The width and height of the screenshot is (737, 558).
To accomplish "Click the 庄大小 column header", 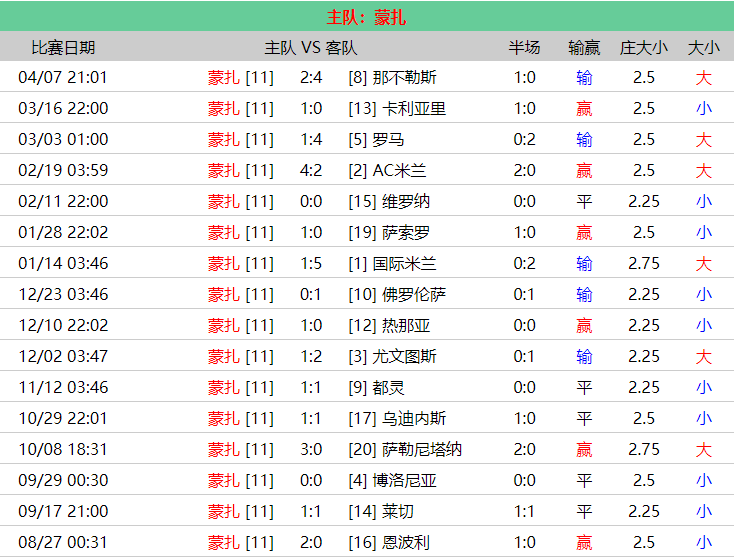I will [x=644, y=47].
